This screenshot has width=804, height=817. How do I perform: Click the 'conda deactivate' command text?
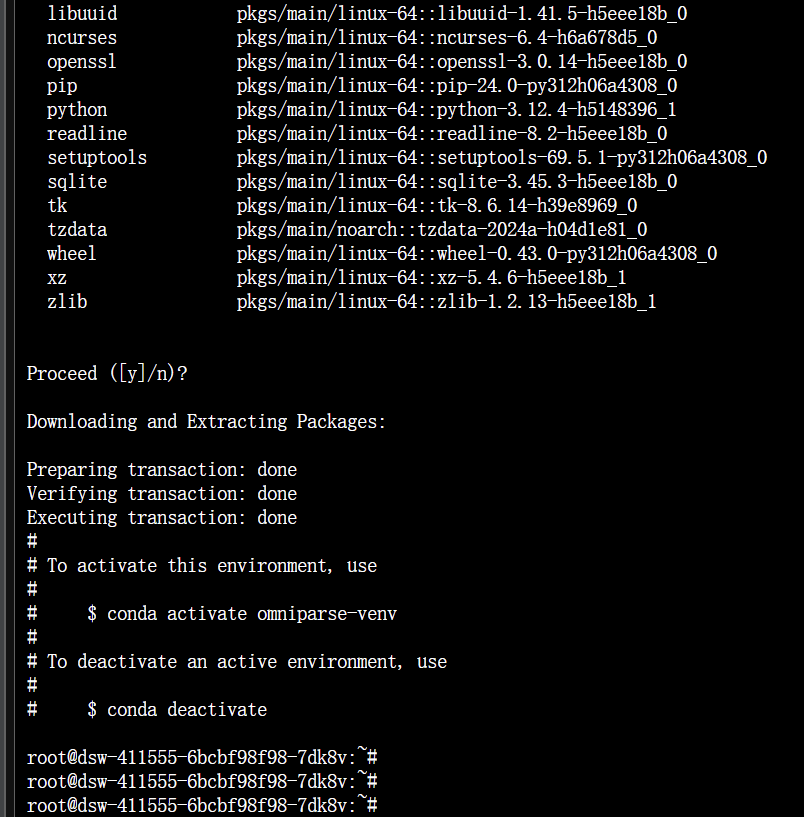click(x=187, y=709)
